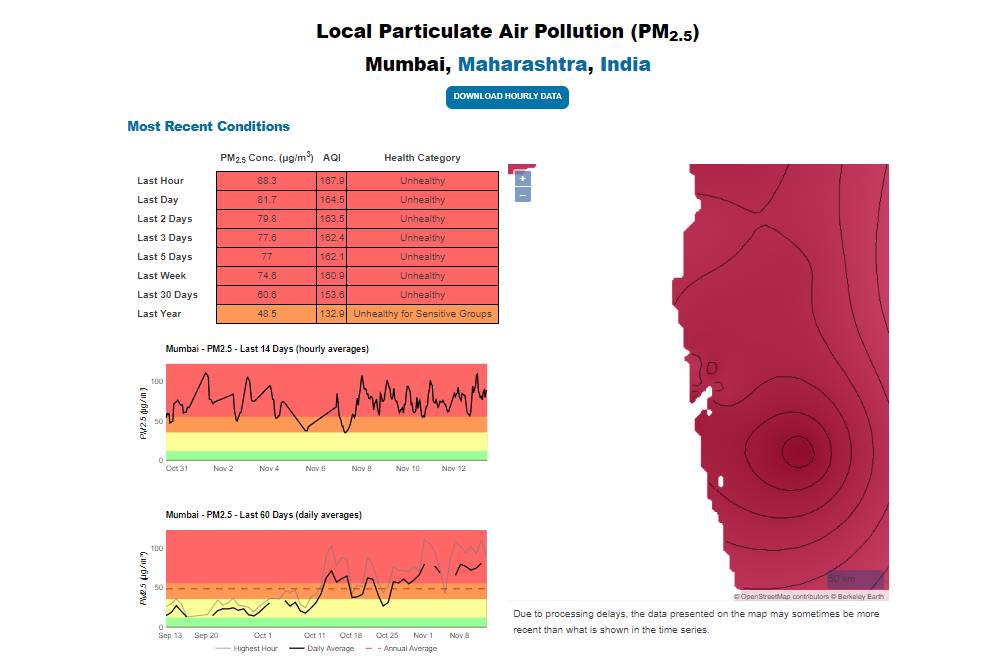Click the Download Hourly Data button
The width and height of the screenshot is (983, 668).
coord(507,97)
